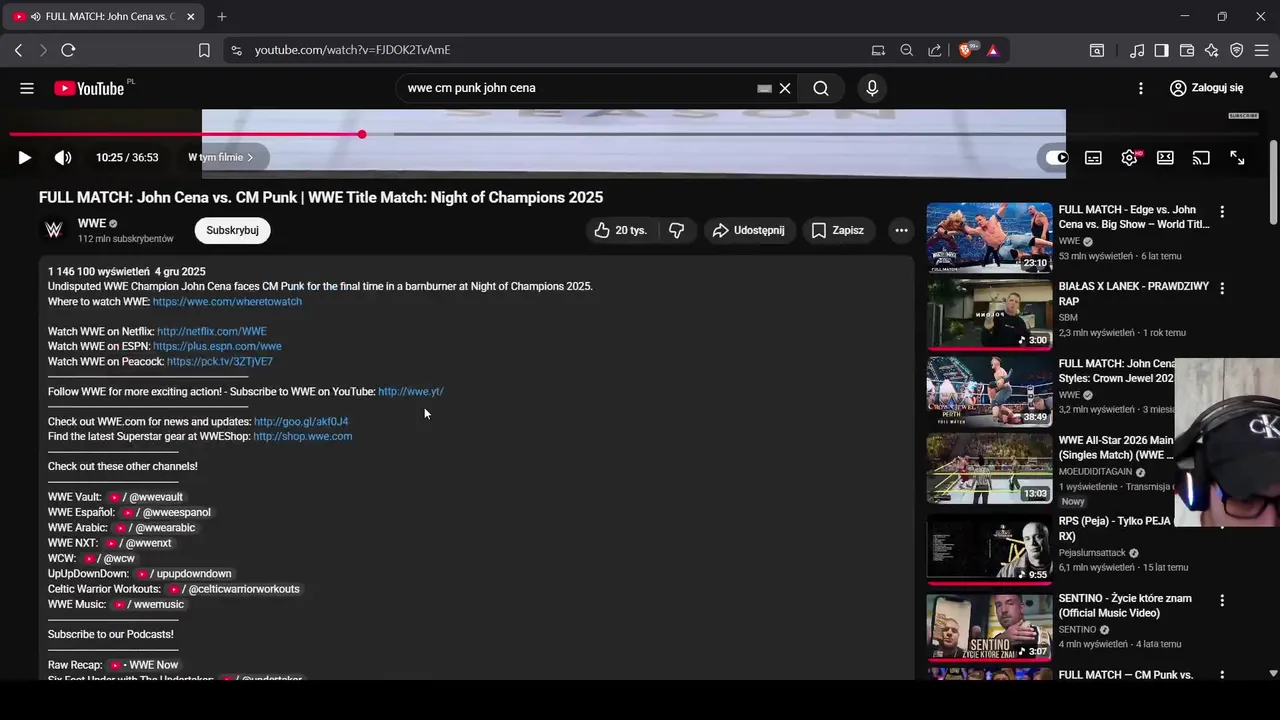
Task: Like the video with thumbs up
Action: (x=621, y=230)
